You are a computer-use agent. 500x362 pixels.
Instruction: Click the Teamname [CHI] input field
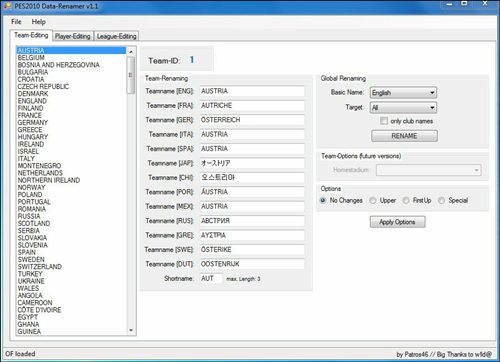(252, 177)
